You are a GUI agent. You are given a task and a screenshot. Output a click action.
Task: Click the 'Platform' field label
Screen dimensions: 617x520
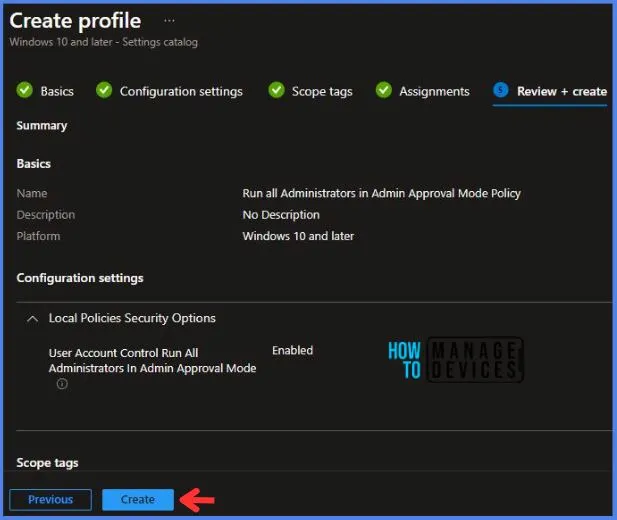coord(38,236)
